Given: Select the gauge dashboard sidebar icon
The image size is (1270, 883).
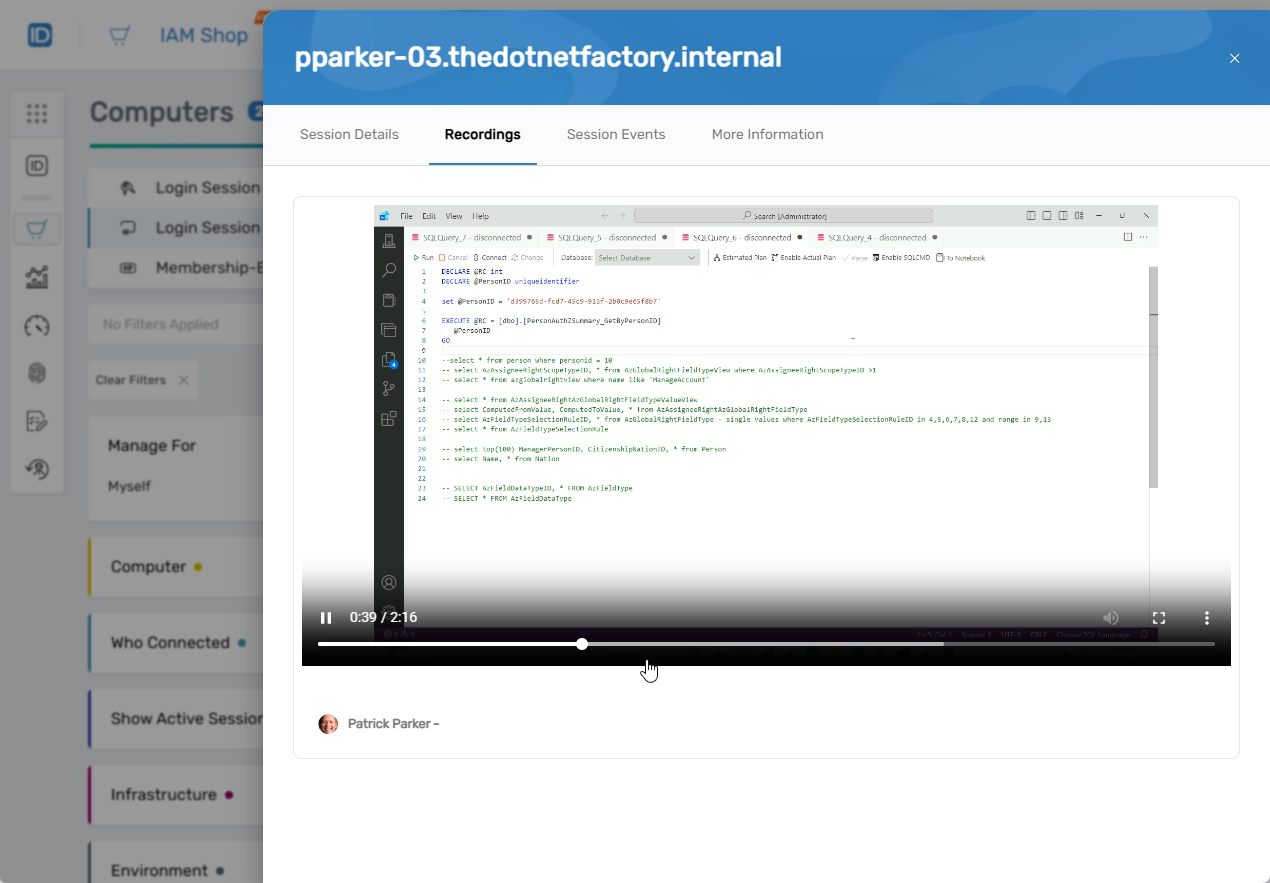Looking at the screenshot, I should (37, 326).
